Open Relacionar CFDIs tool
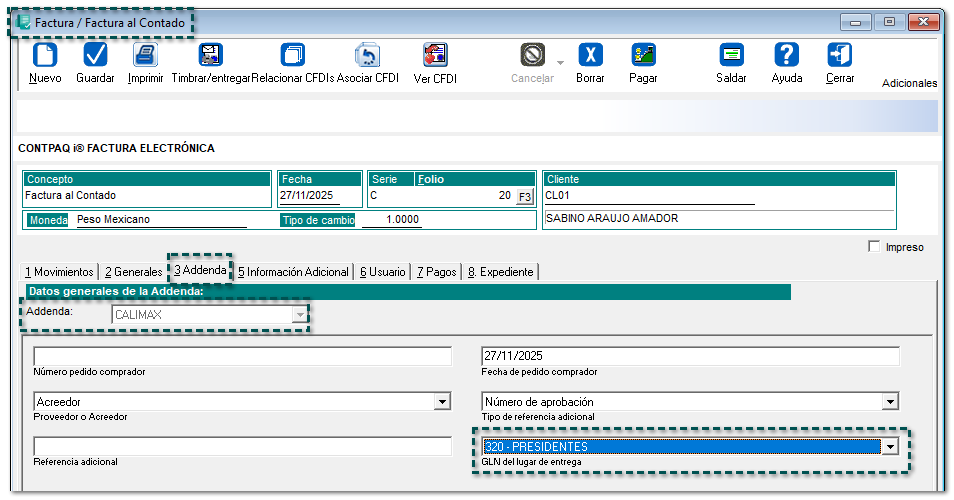954x500 pixels. point(293,56)
